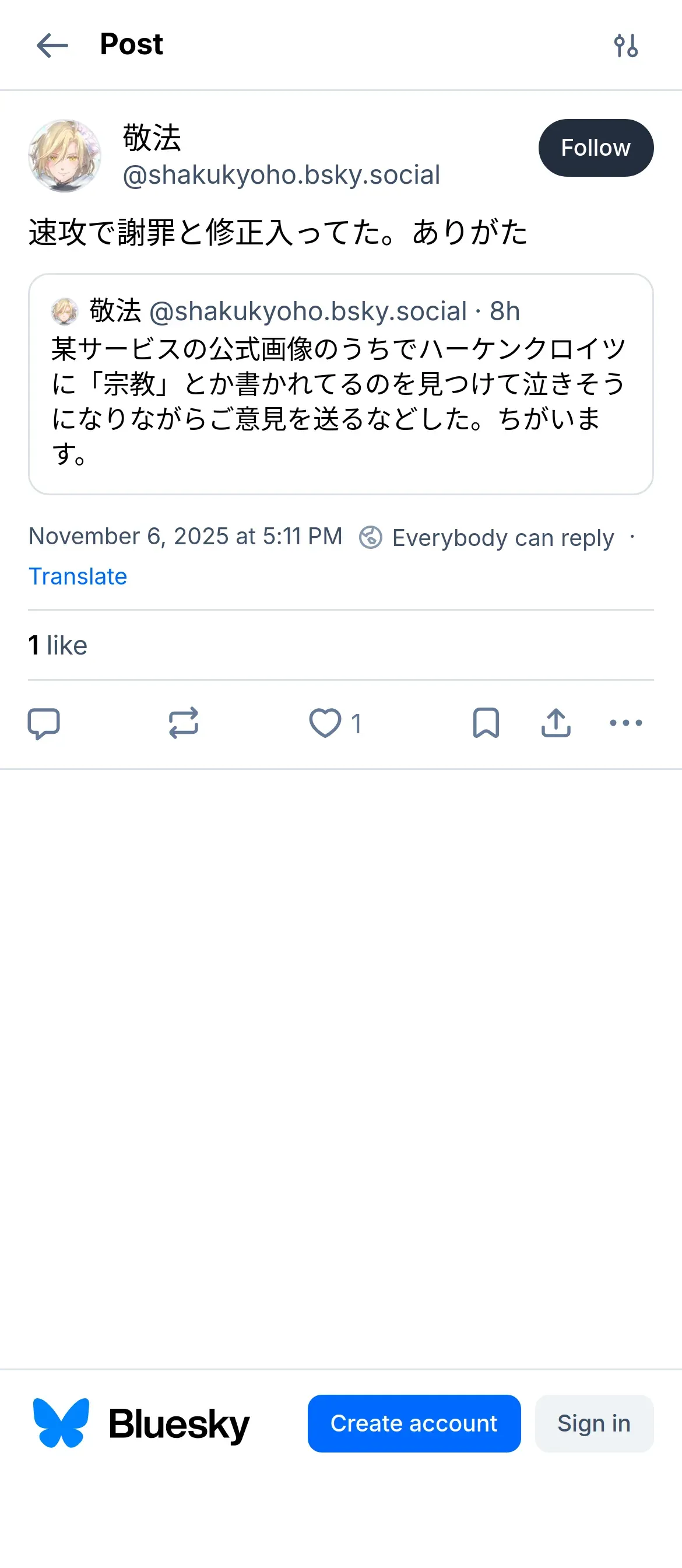Click the Sign in button

tap(594, 1423)
